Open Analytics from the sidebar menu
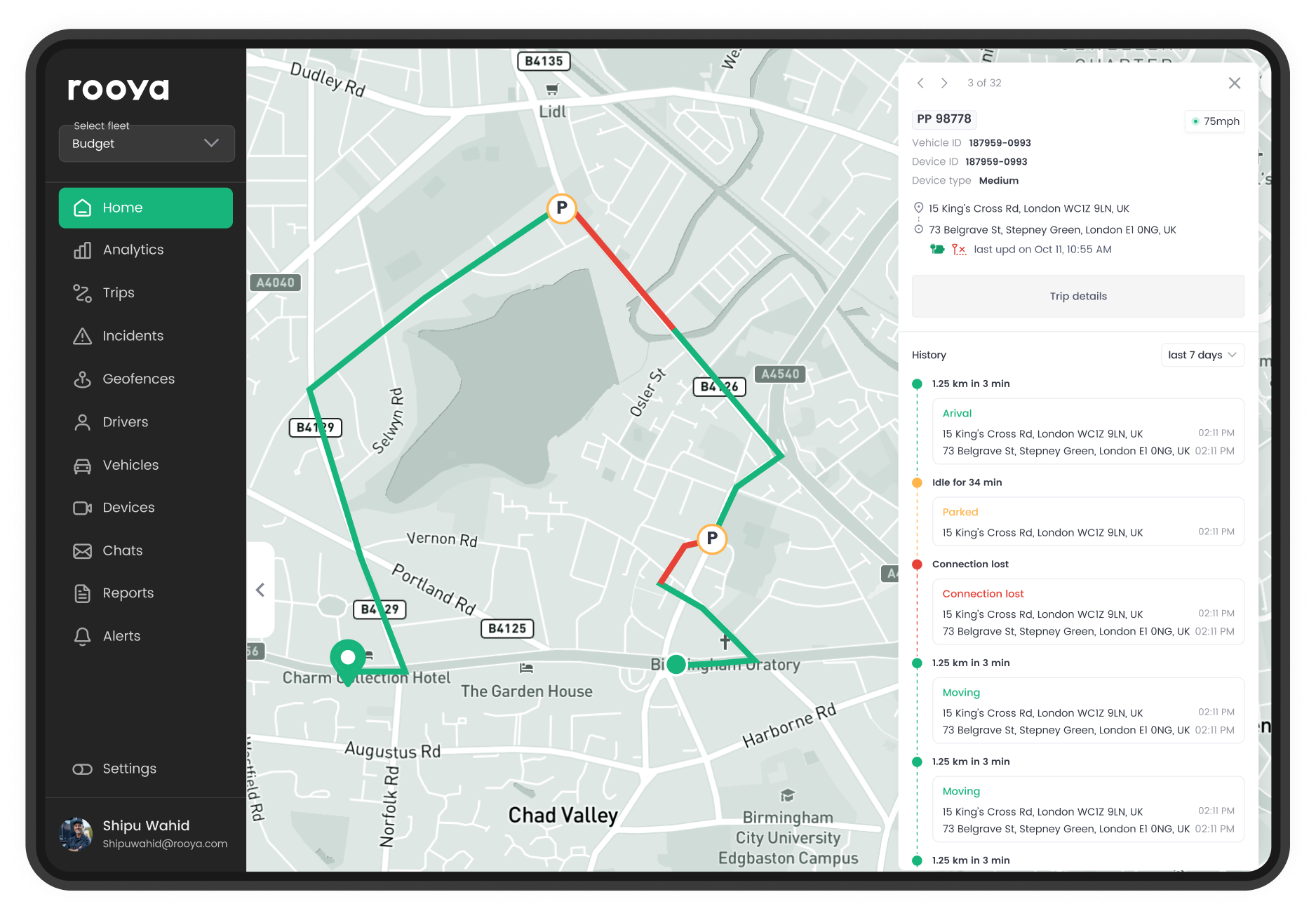 coord(81,250)
